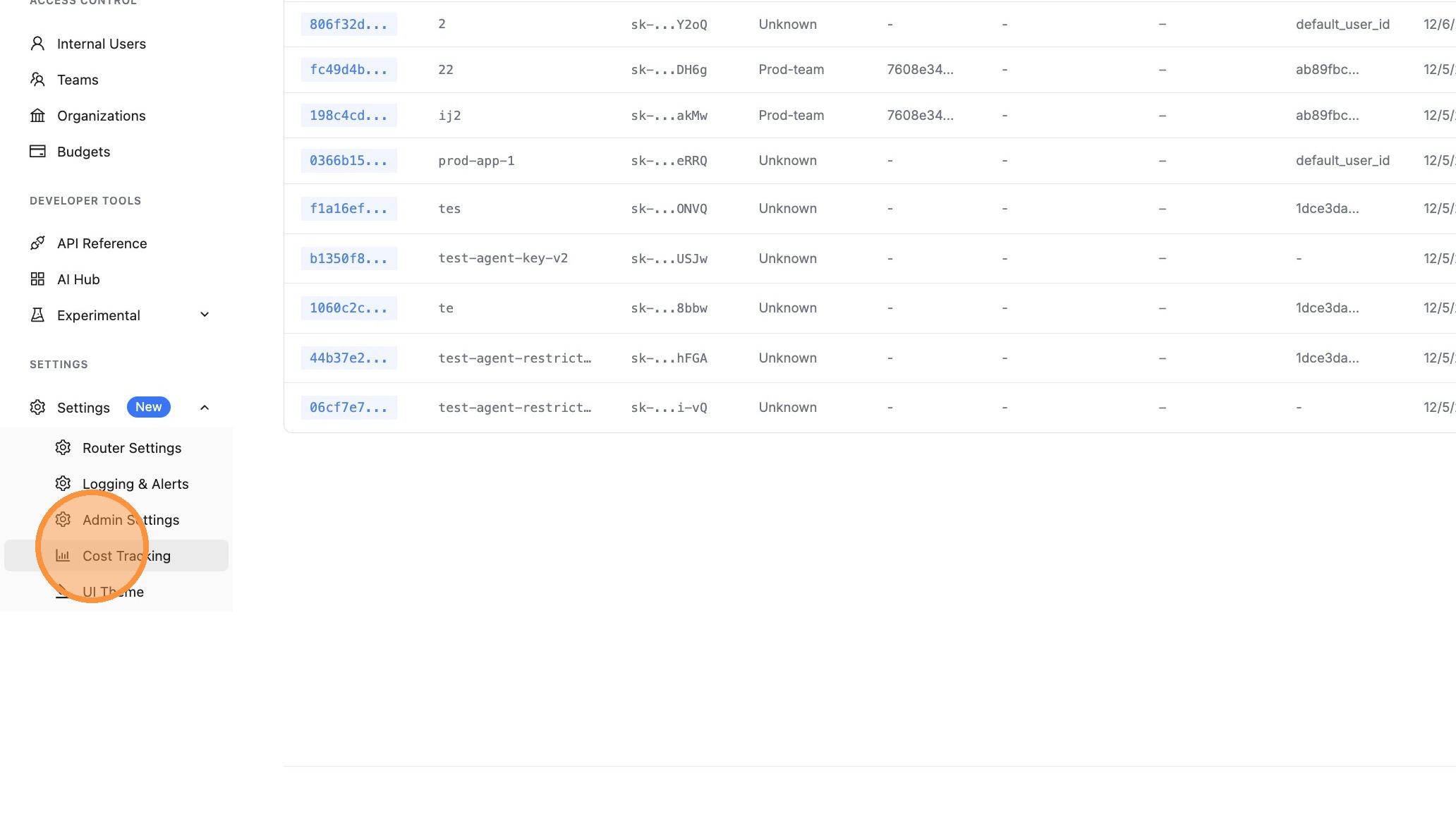Click the Experimental flask icon
Image resolution: width=1456 pixels, height=814 pixels.
point(37,315)
